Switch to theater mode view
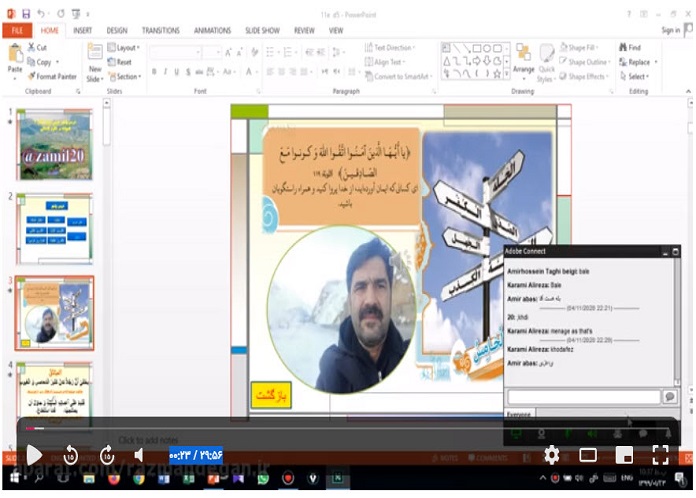The image size is (696, 498). tap(588, 455)
